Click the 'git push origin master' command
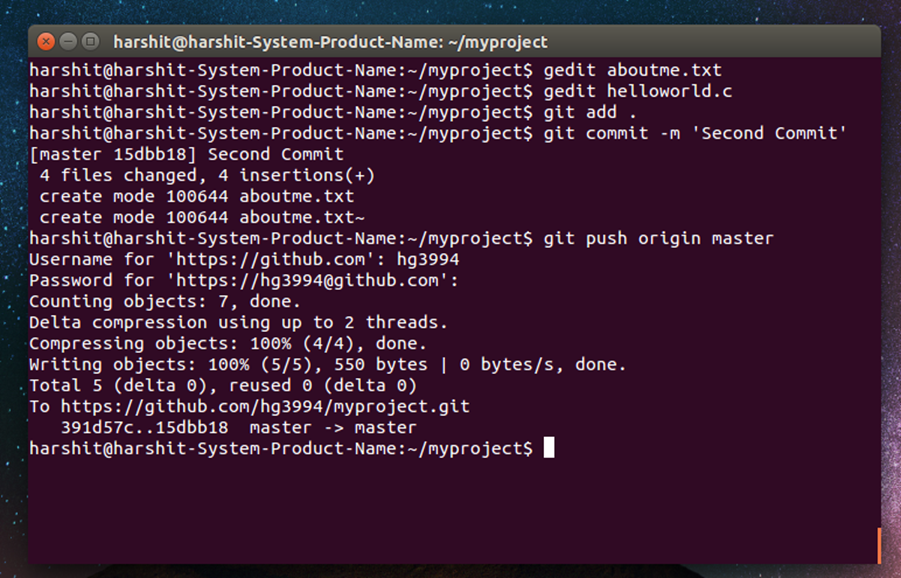 pyautogui.click(x=659, y=238)
